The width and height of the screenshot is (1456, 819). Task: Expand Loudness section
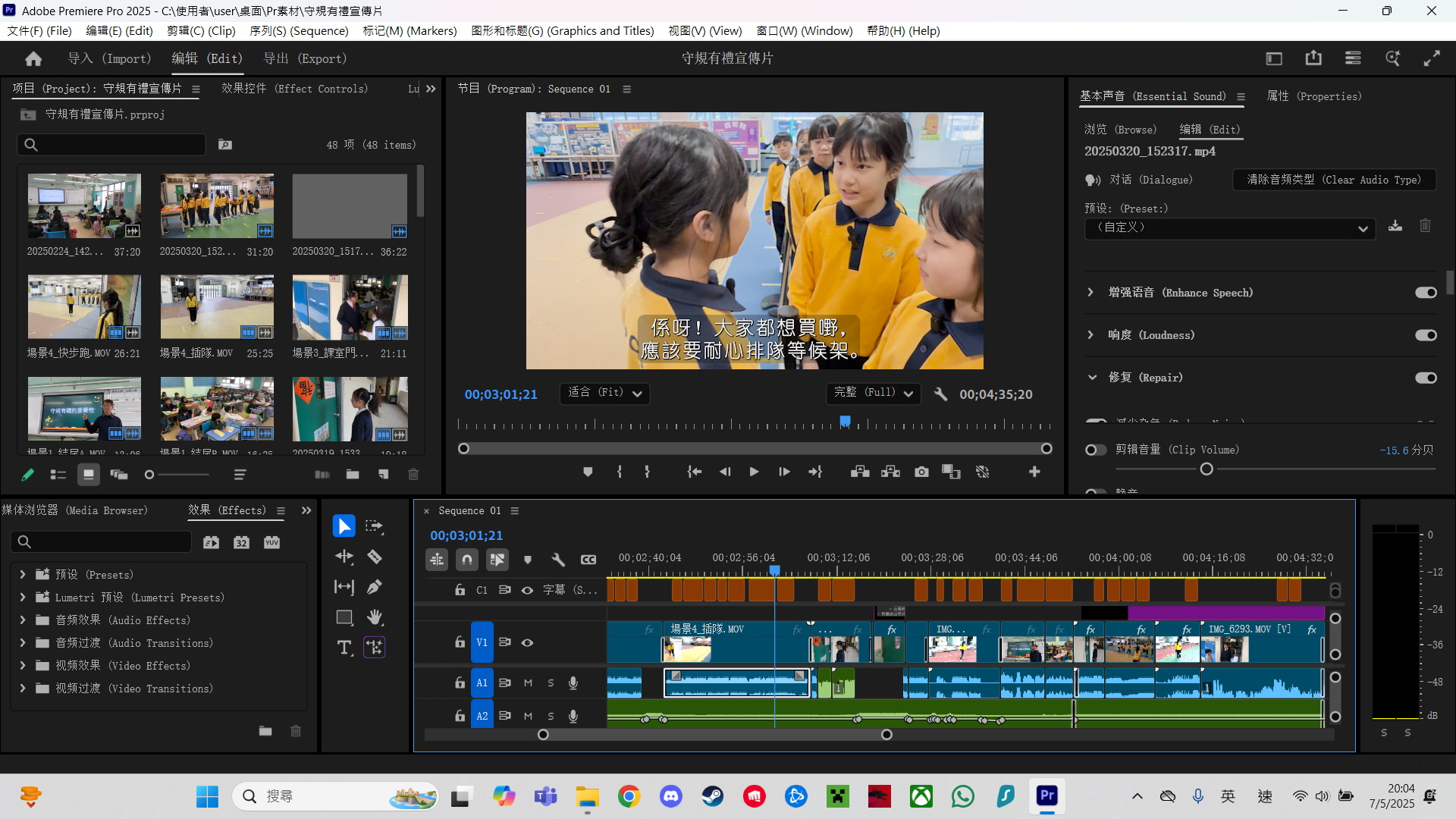(1090, 335)
